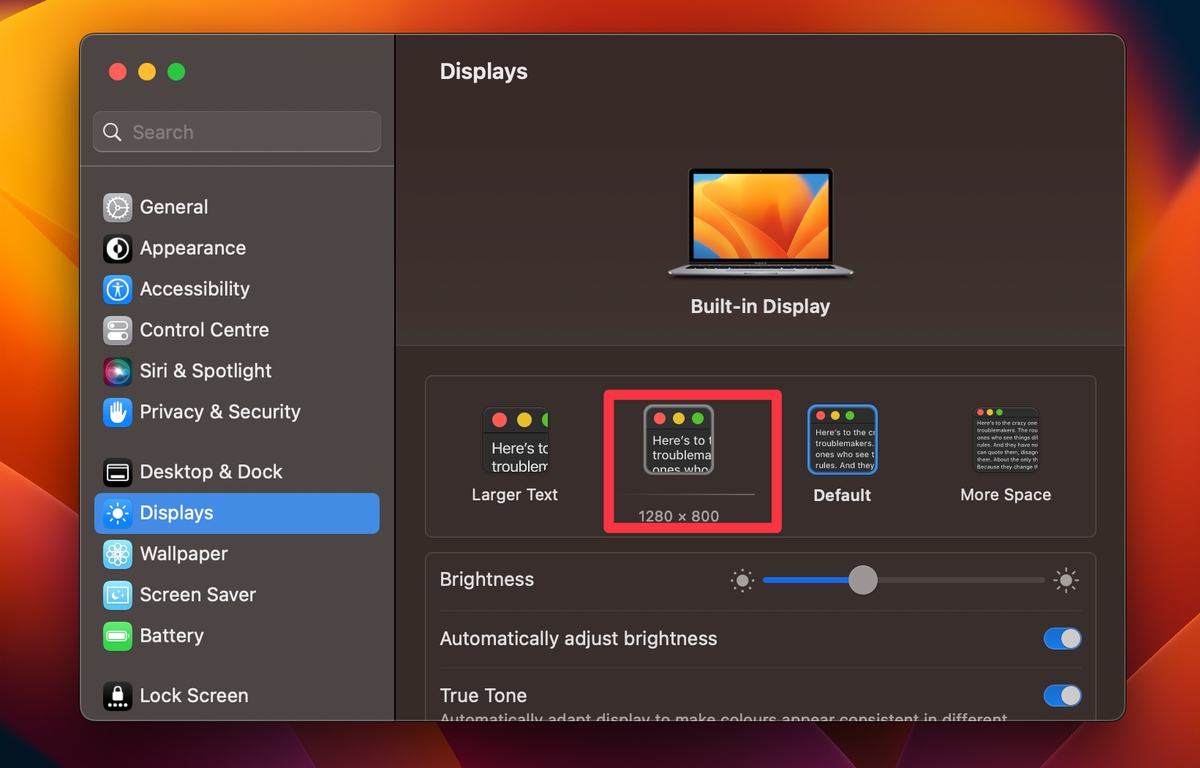Turn off True Tone
The height and width of the screenshot is (768, 1200).
[x=1062, y=696]
